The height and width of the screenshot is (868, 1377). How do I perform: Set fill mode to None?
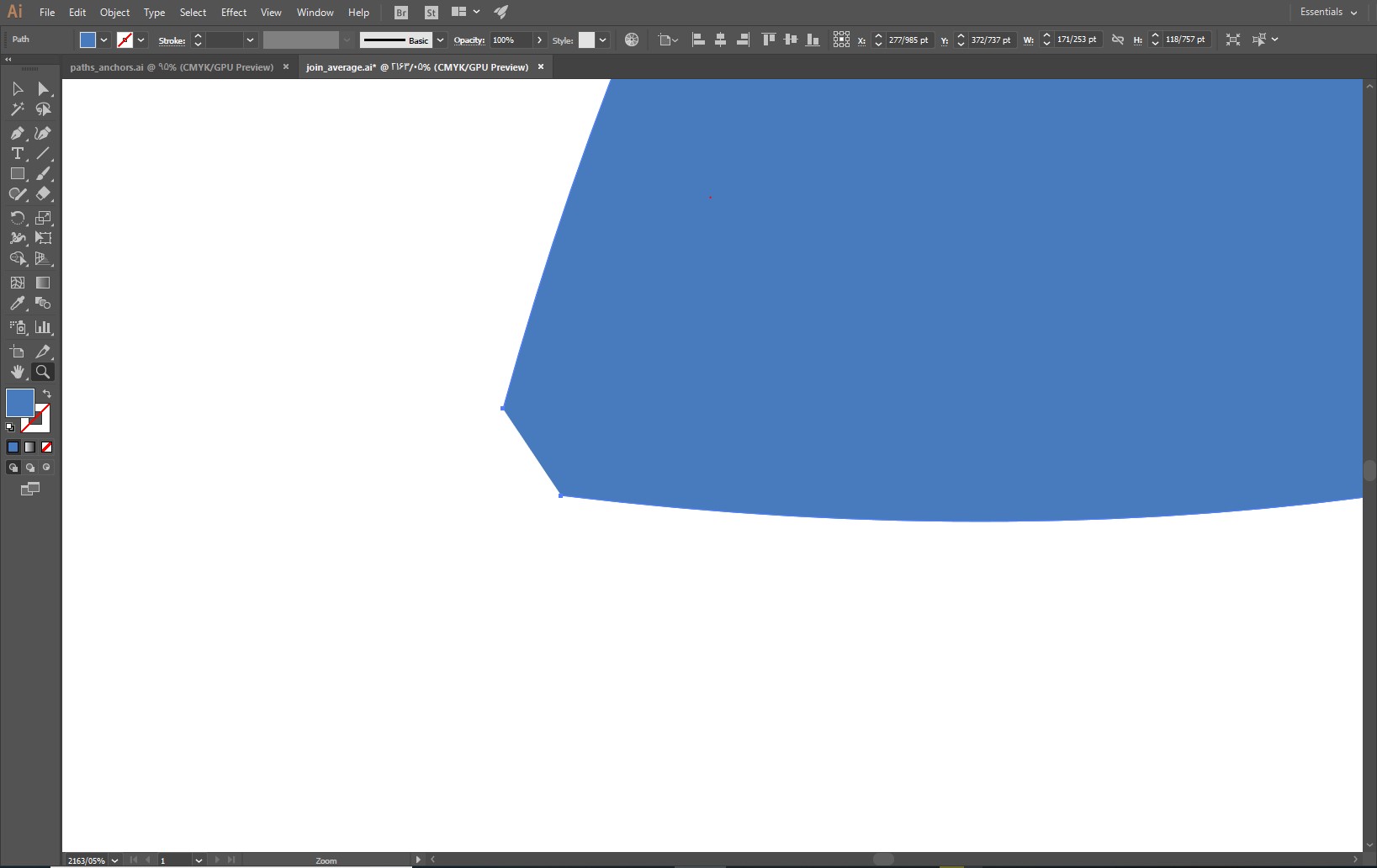[x=47, y=447]
